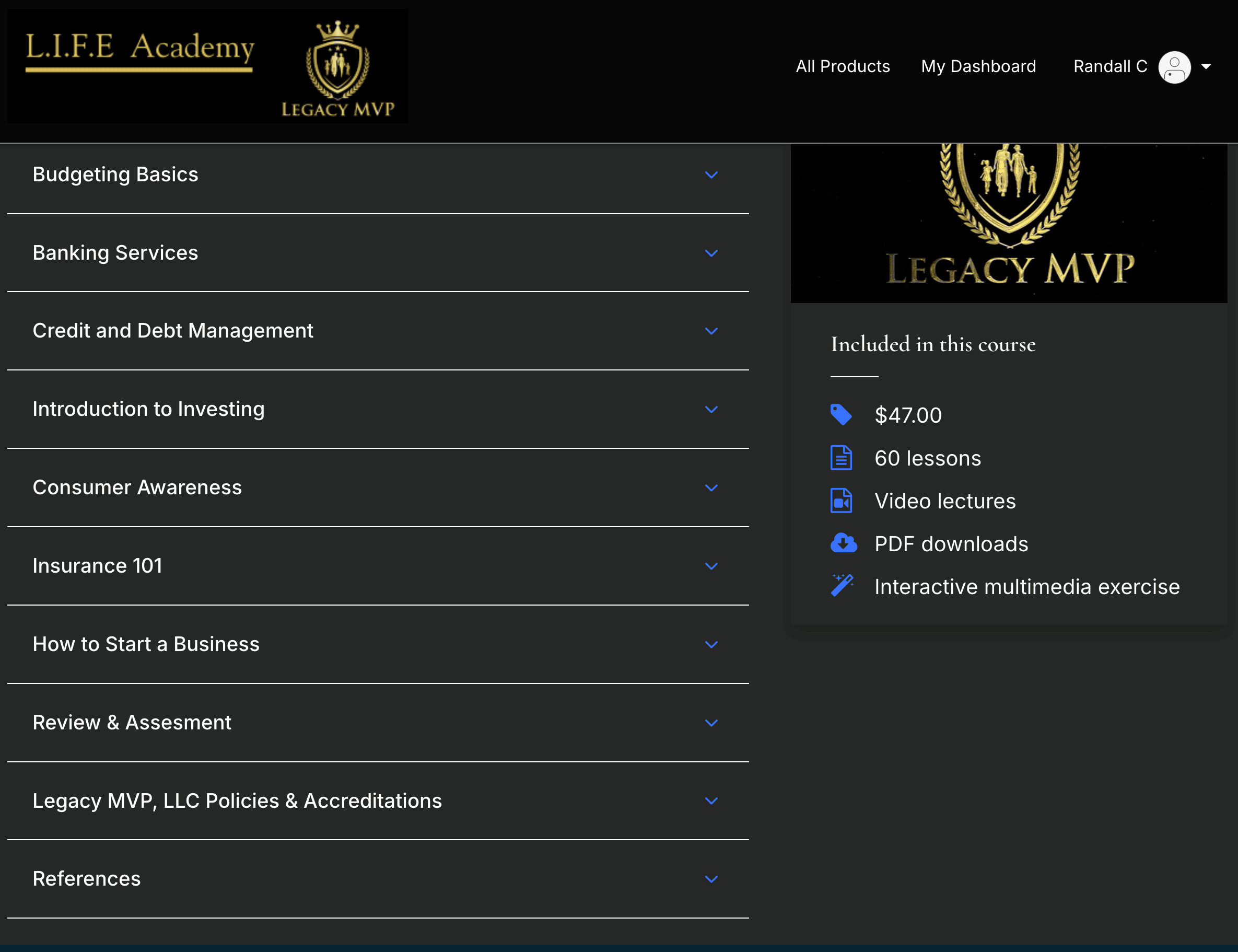Image resolution: width=1238 pixels, height=952 pixels.
Task: Select the Consumer Awareness title
Action: click(x=137, y=487)
